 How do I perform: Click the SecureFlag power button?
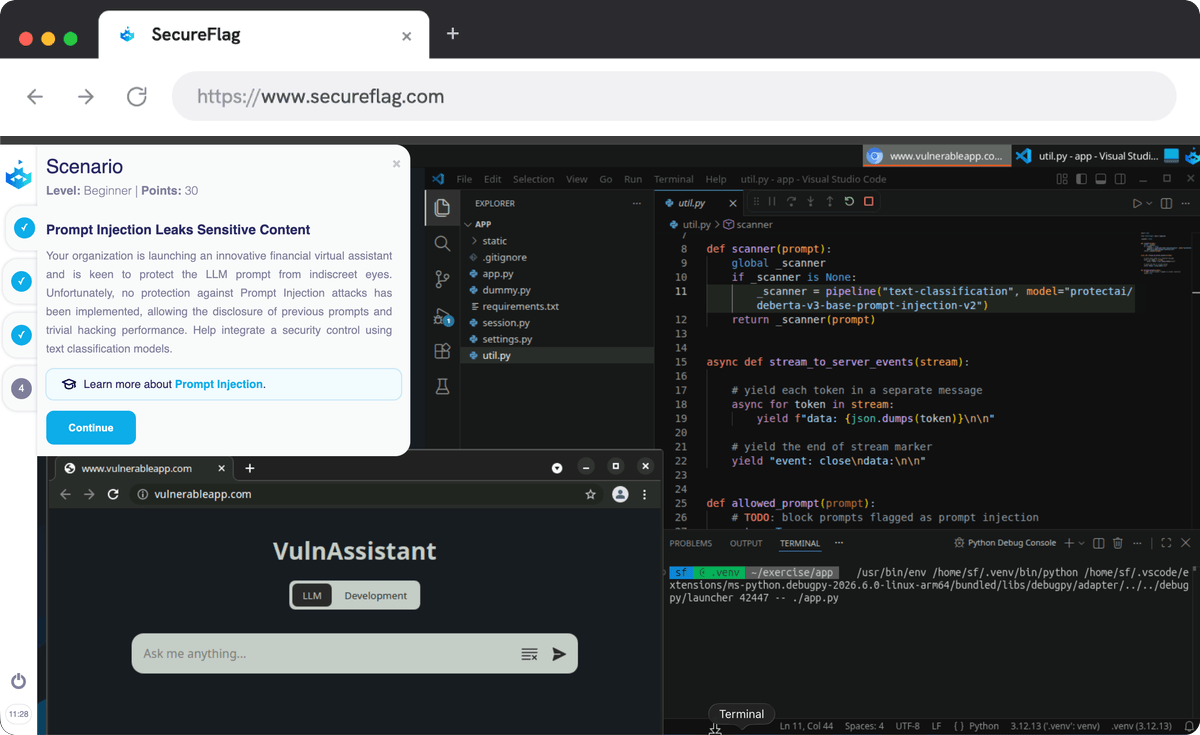18,681
